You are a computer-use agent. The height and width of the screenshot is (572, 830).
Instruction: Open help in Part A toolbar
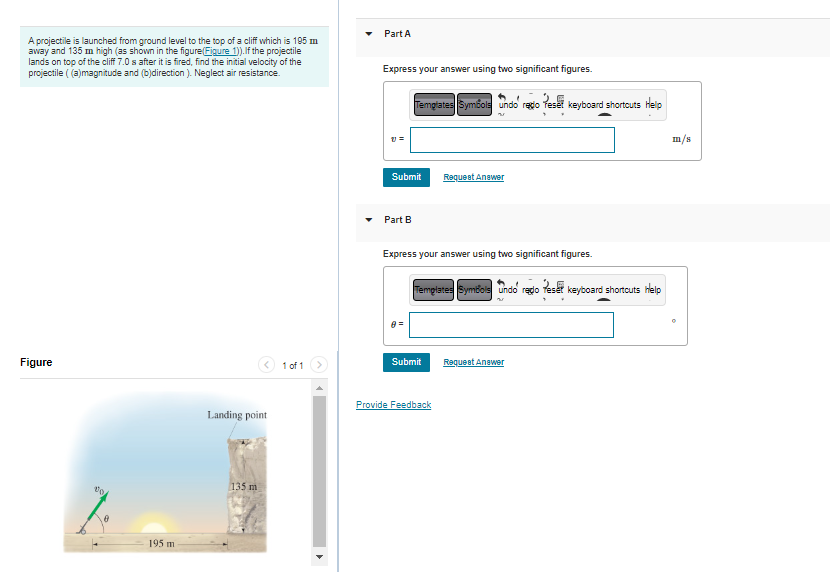[653, 105]
